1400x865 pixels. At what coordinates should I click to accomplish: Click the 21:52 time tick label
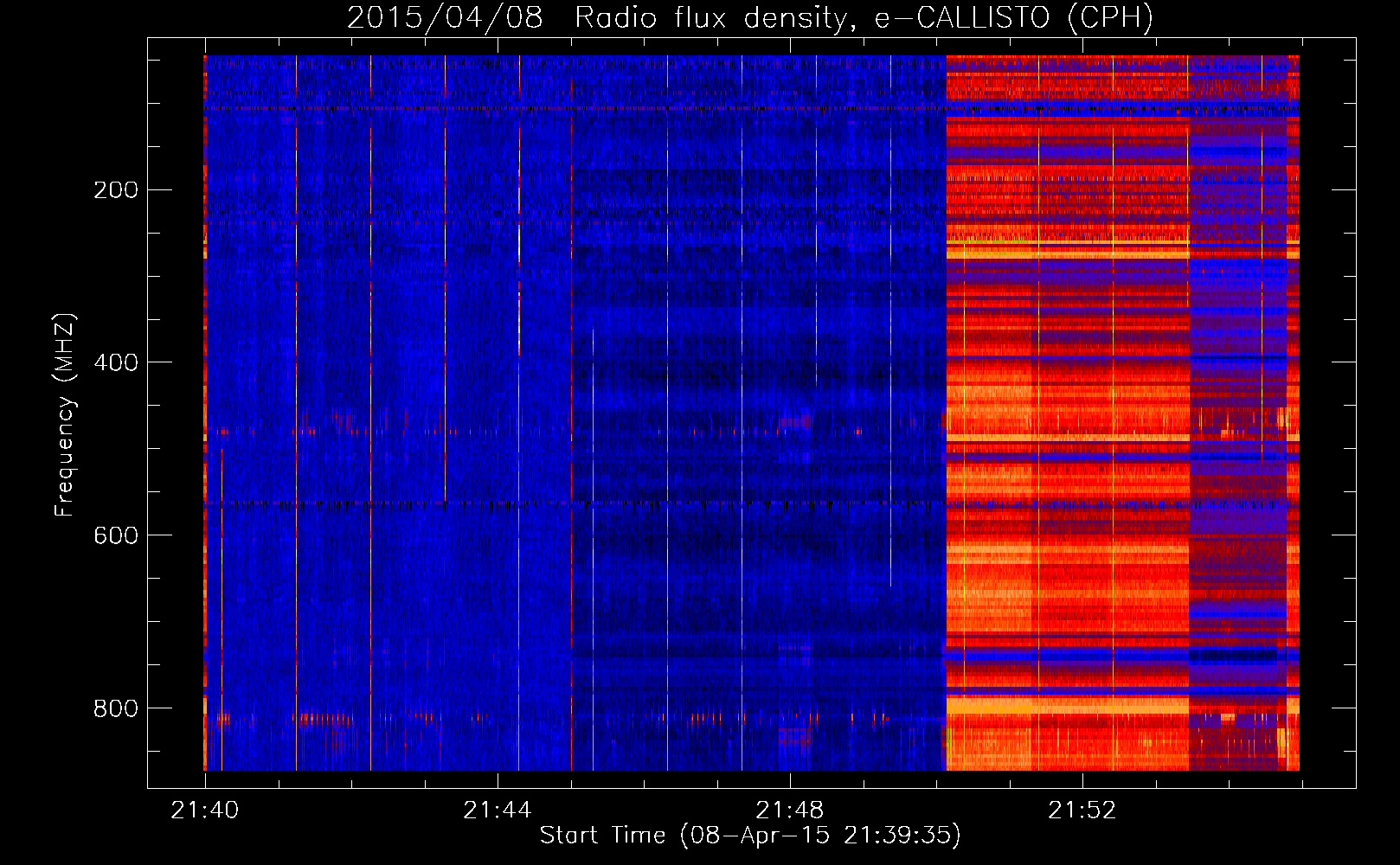[x=1082, y=811]
